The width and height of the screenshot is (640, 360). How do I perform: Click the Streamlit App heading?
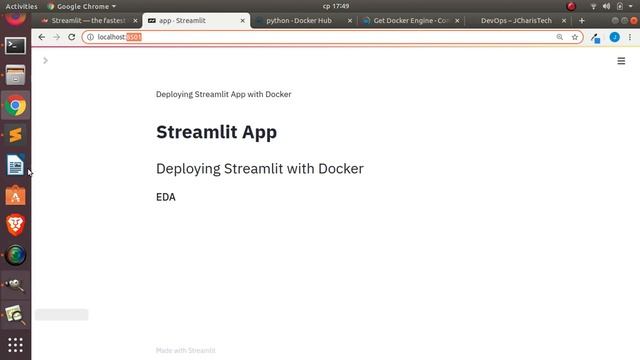(x=216, y=132)
